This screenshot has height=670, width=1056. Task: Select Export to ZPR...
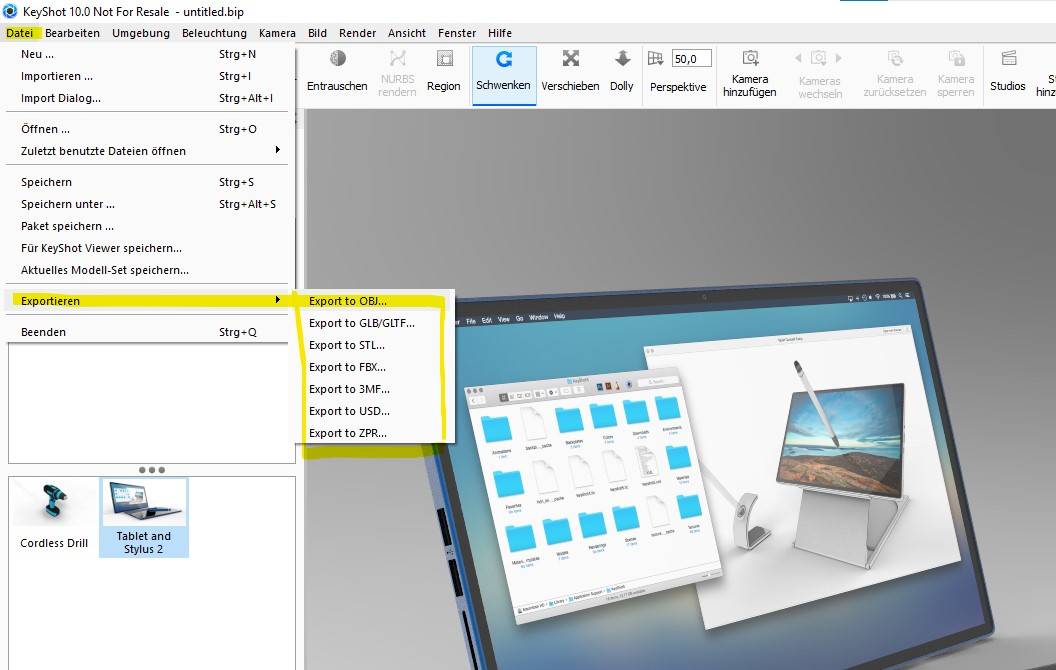[x=375, y=433]
